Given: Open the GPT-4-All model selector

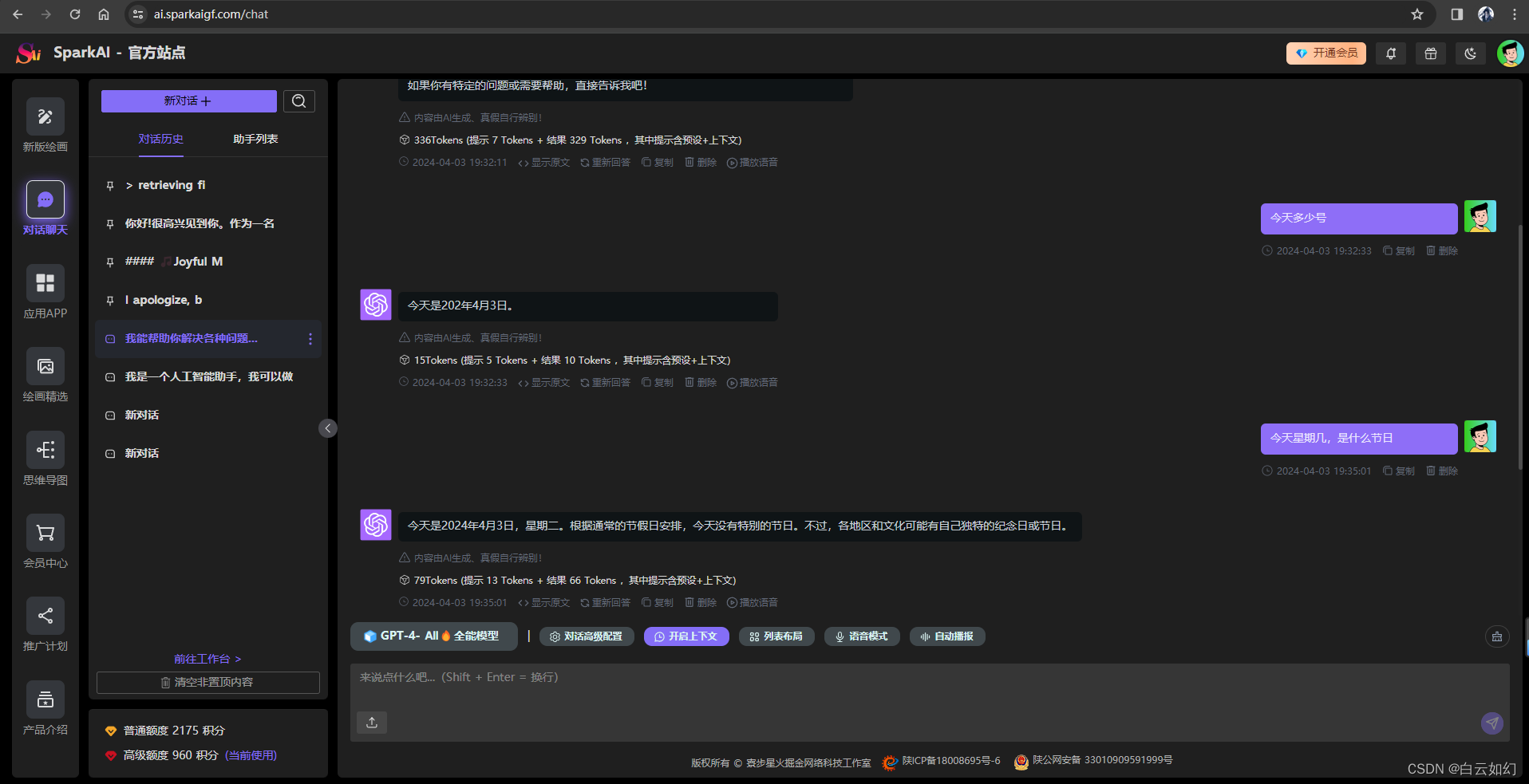Looking at the screenshot, I should [x=433, y=636].
